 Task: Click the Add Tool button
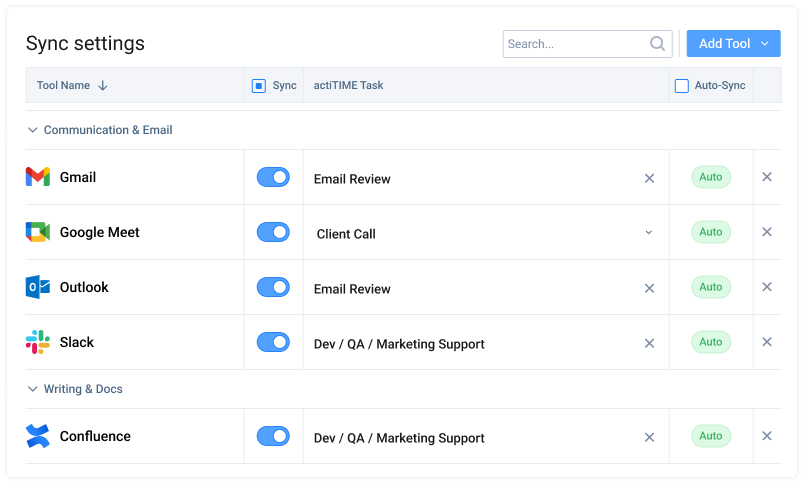733,44
